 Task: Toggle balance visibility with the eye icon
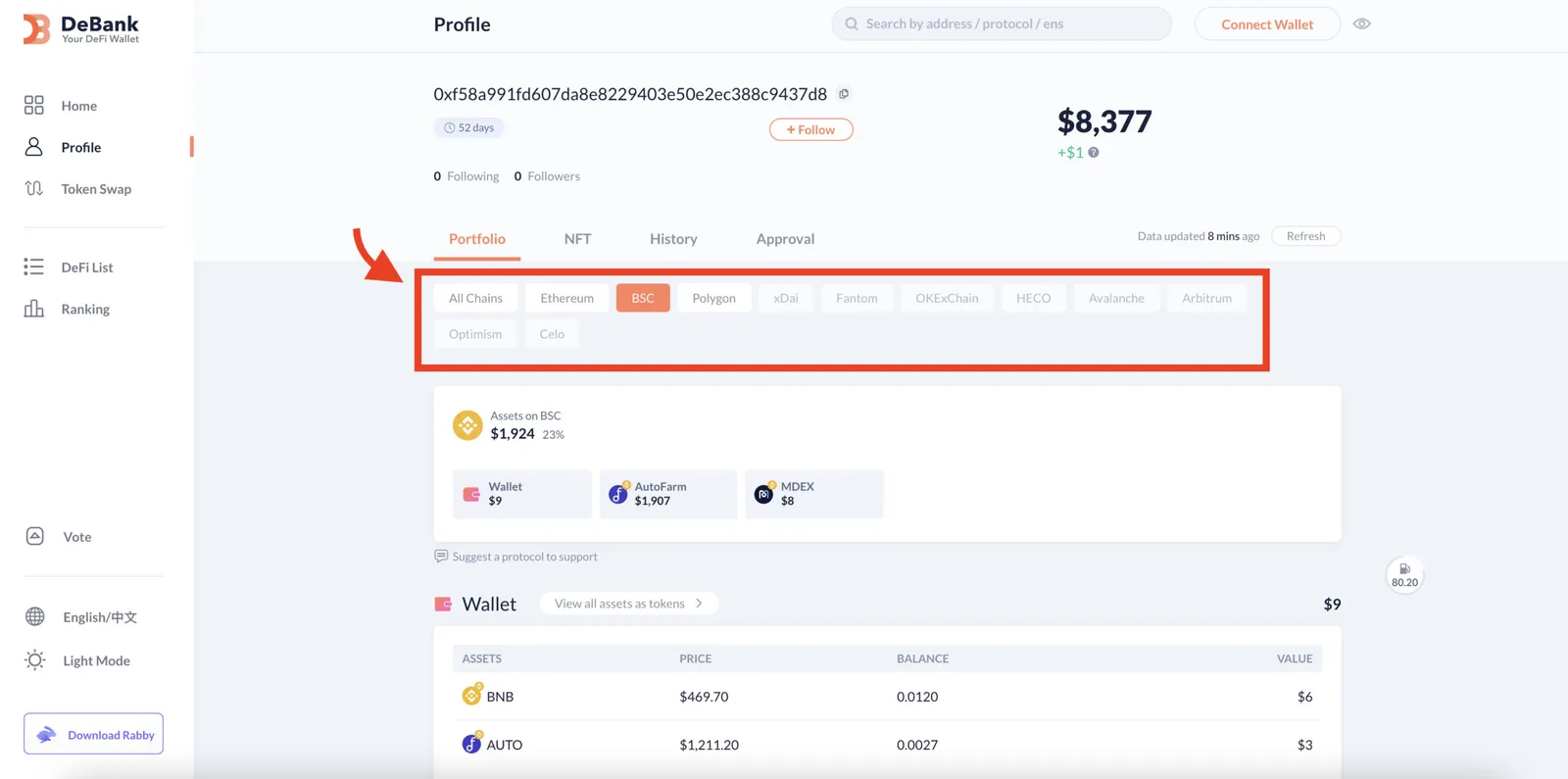pyautogui.click(x=1362, y=24)
